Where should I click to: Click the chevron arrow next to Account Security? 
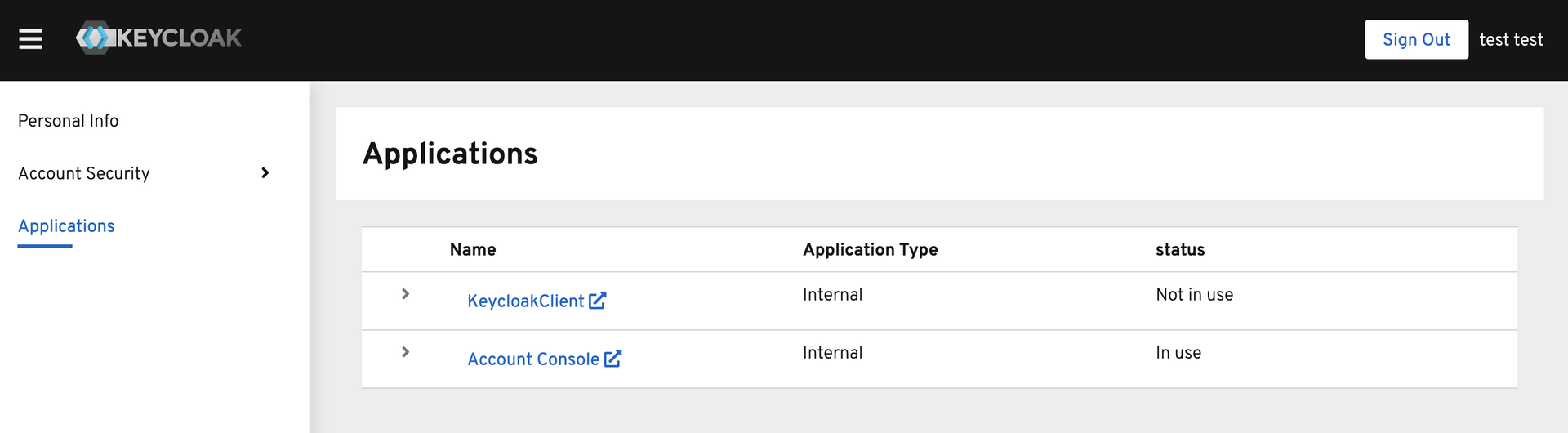point(265,173)
